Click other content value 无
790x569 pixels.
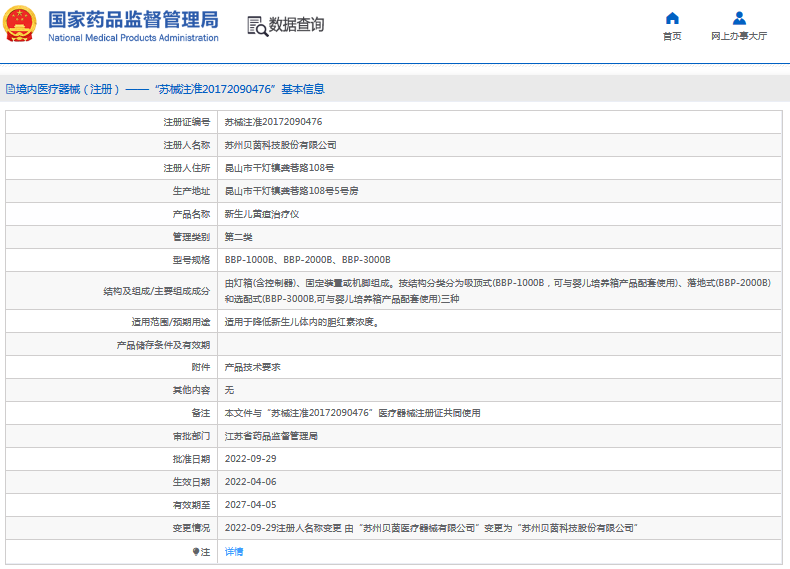[229, 390]
